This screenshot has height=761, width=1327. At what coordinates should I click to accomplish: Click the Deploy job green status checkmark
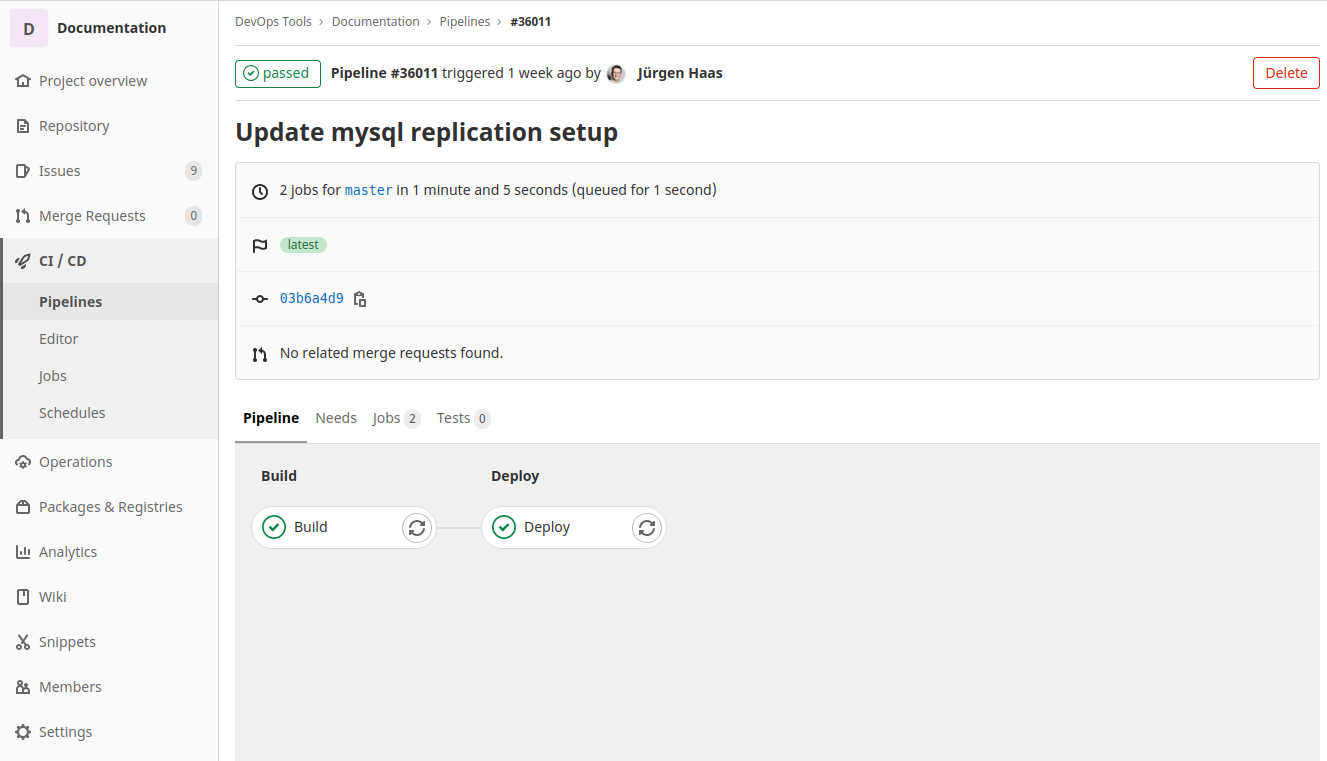click(x=504, y=527)
